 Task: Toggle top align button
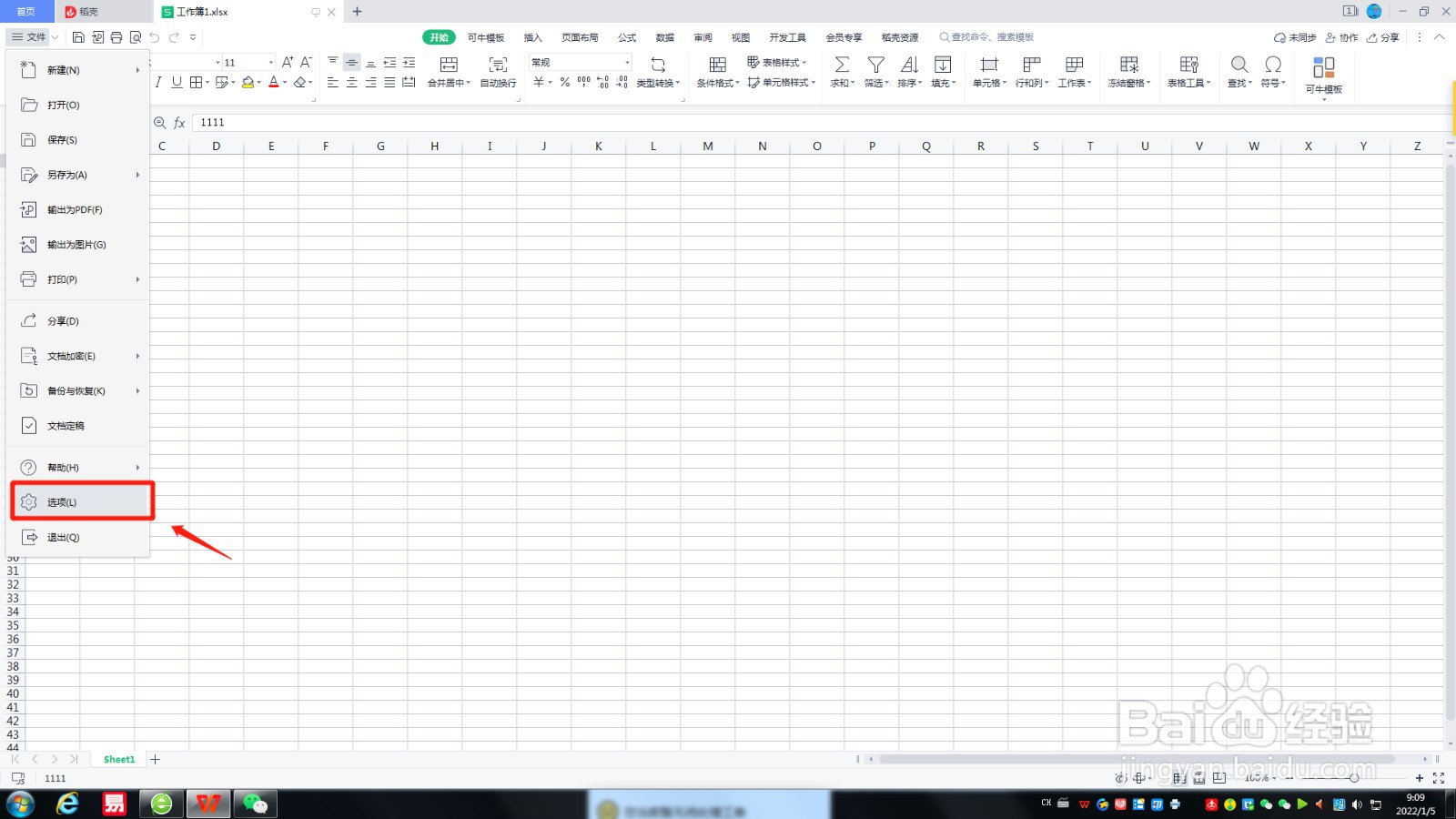click(x=332, y=62)
